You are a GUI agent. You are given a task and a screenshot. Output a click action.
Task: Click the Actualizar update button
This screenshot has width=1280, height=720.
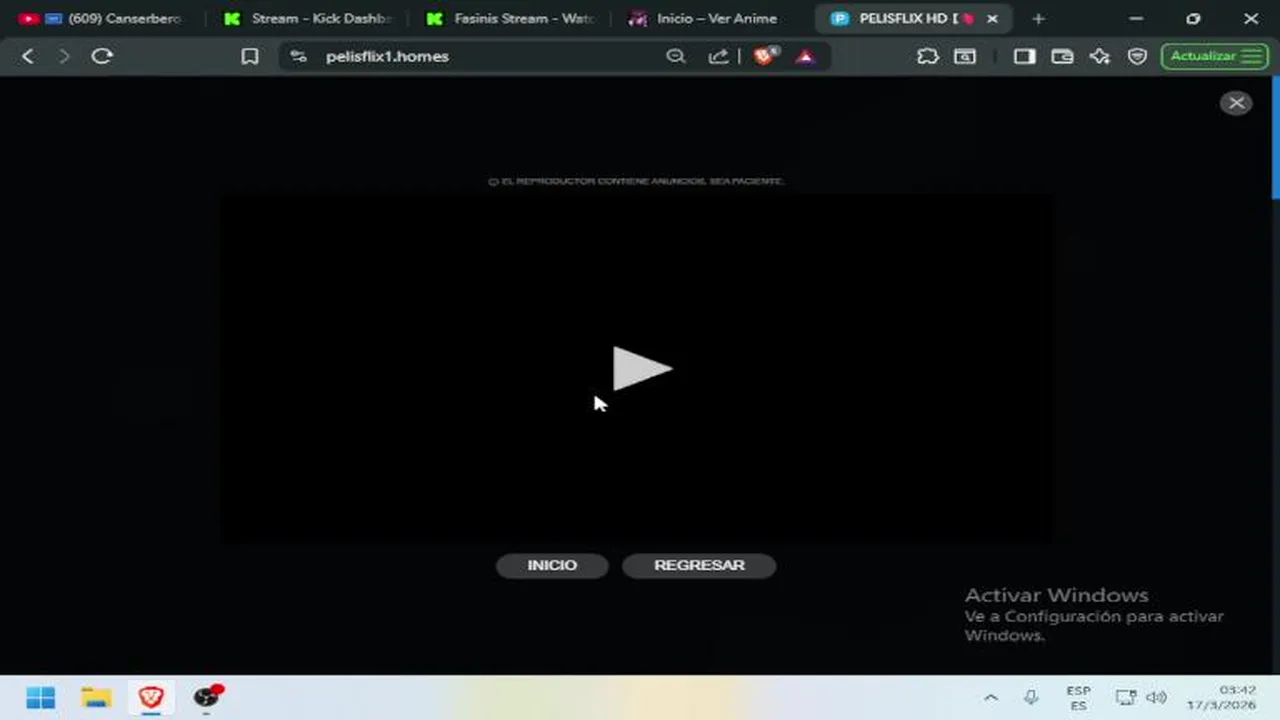click(1215, 56)
